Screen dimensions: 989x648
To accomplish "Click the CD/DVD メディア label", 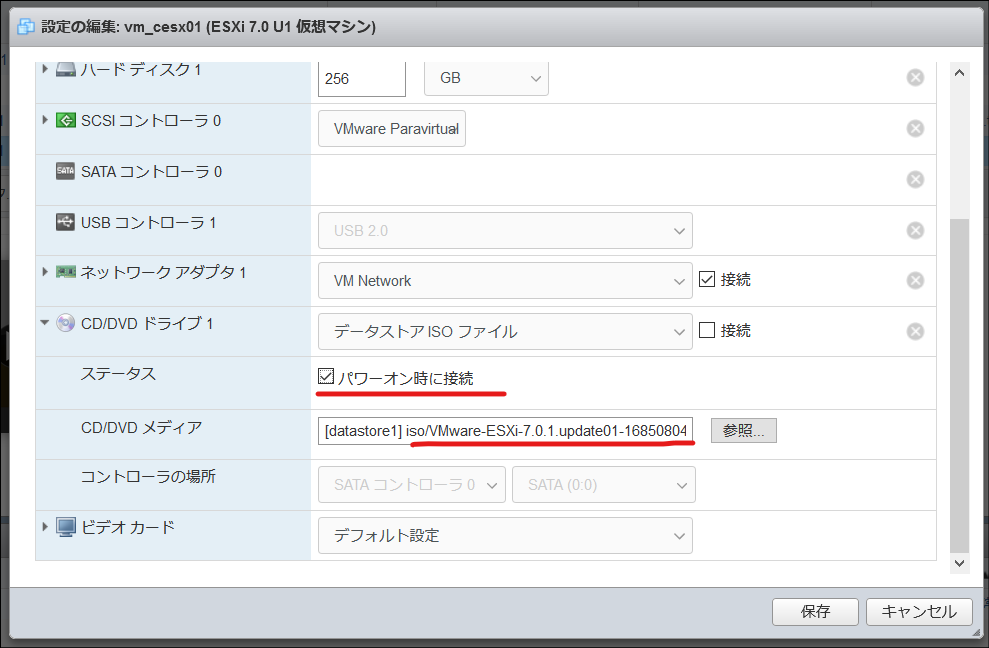I will click(x=141, y=428).
